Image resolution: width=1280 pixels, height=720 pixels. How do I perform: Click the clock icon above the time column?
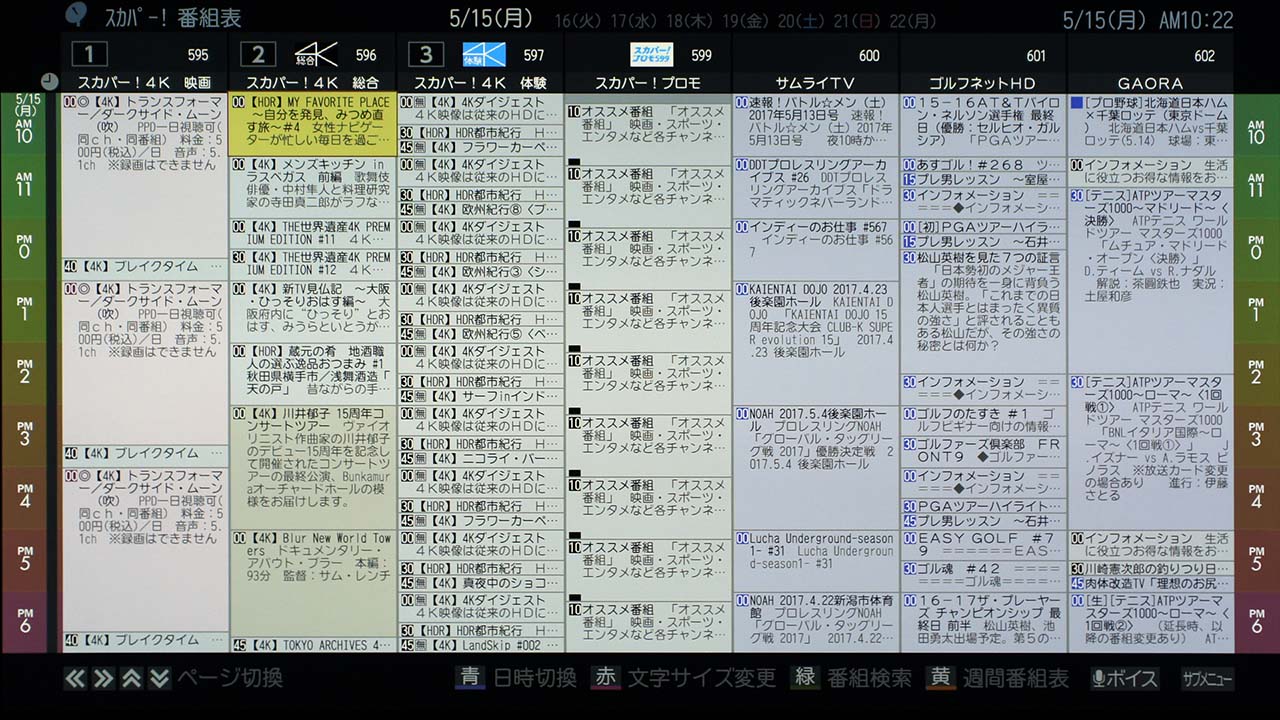pos(50,82)
